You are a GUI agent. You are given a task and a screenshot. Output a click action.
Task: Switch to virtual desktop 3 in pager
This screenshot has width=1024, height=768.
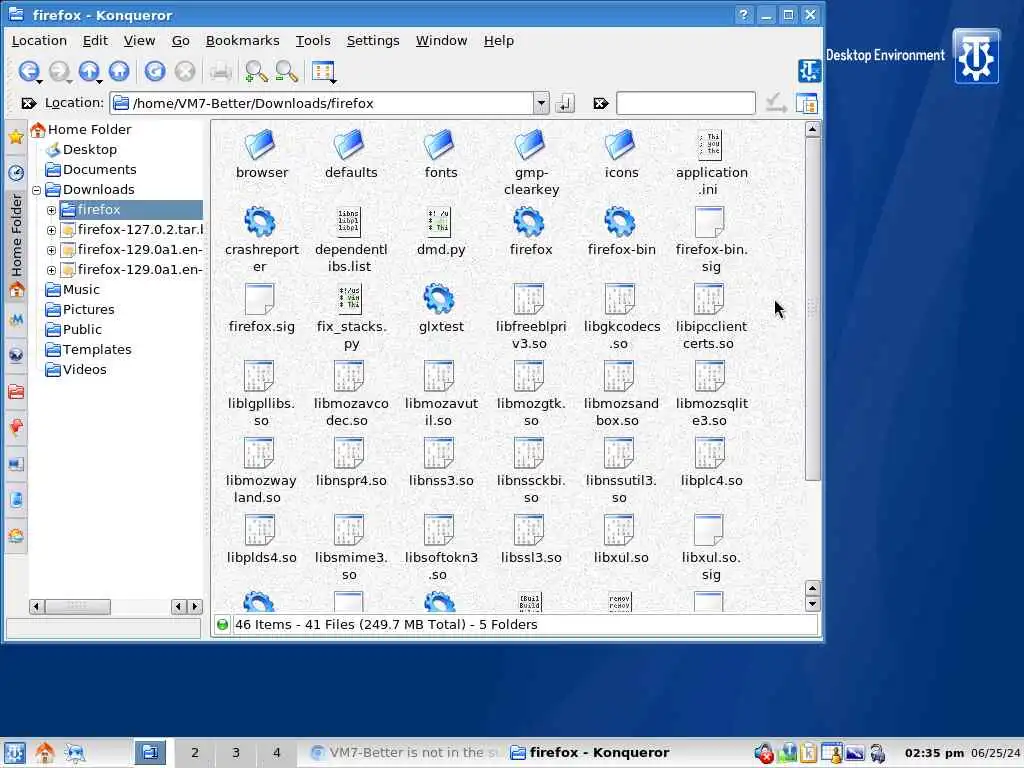(236, 753)
